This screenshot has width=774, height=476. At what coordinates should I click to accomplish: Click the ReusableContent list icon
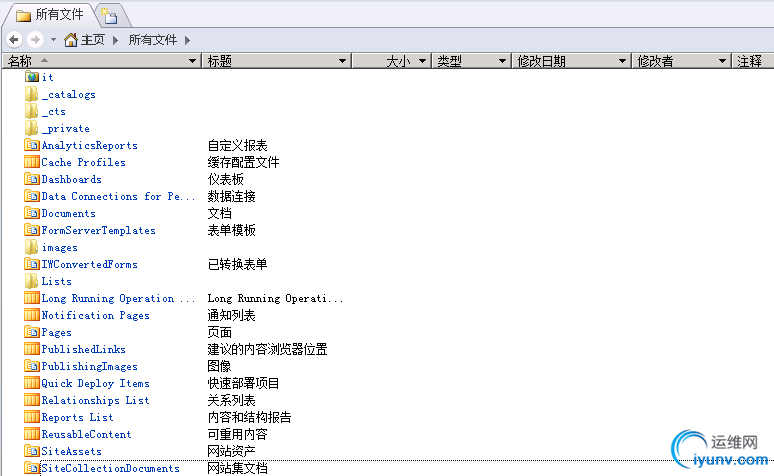[32, 434]
